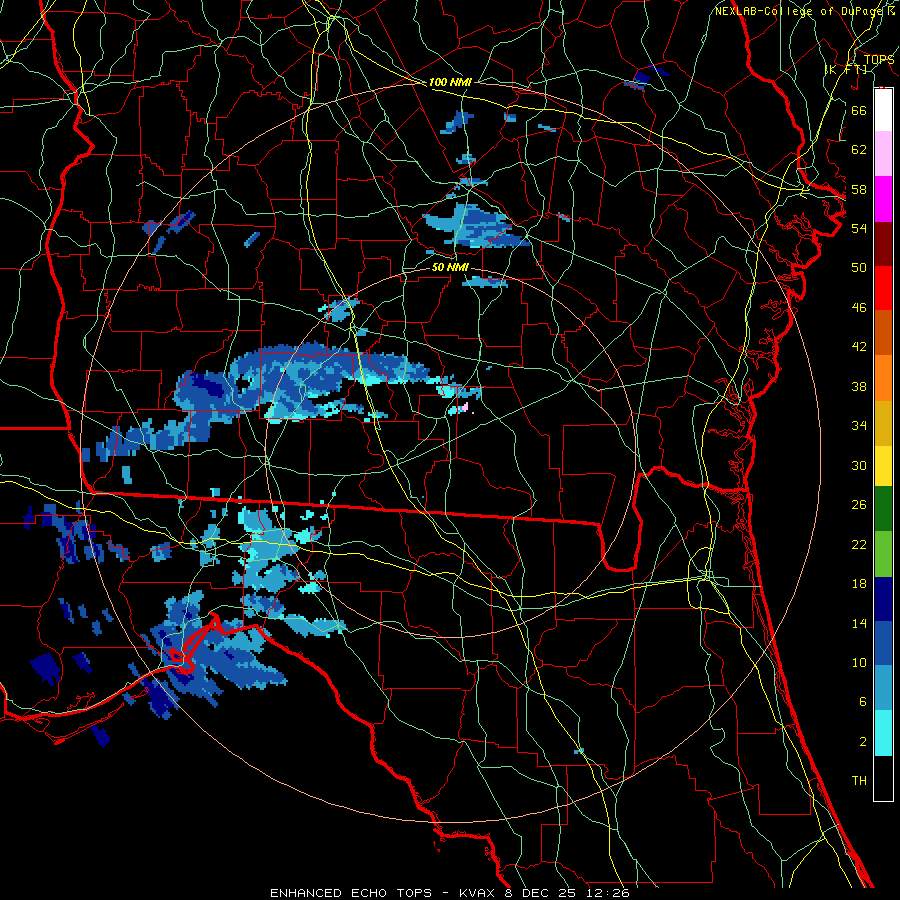Click the '100 NMI' range ring label

point(450,82)
